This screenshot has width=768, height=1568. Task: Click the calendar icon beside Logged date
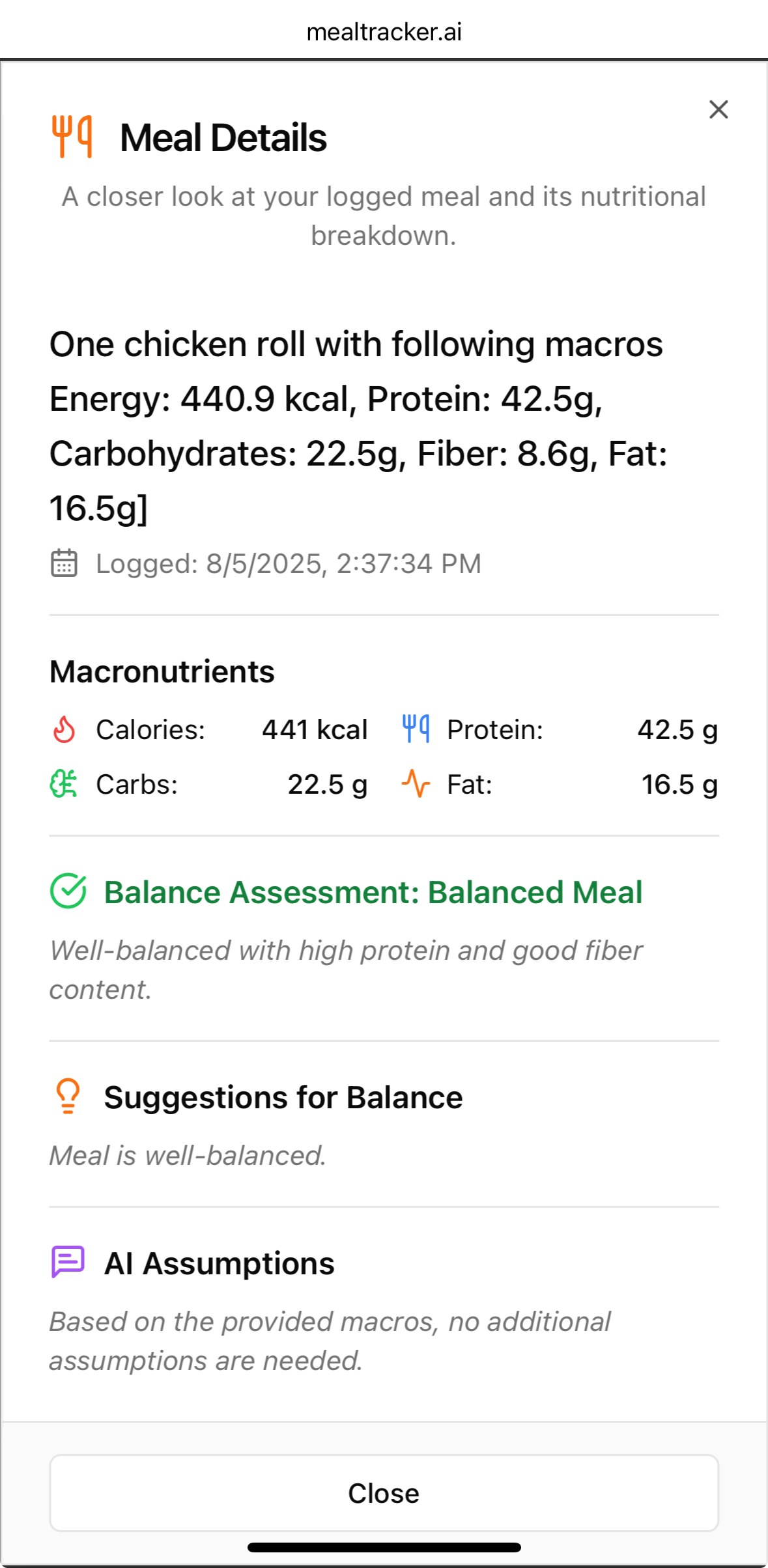tap(64, 563)
